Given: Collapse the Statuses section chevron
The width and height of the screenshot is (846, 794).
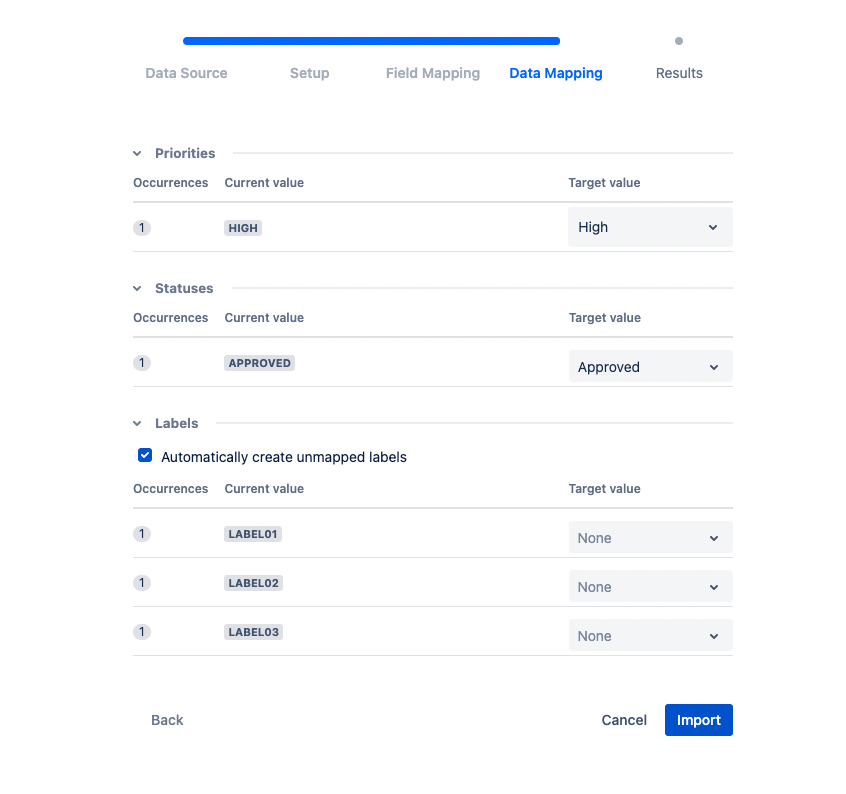Looking at the screenshot, I should [138, 288].
